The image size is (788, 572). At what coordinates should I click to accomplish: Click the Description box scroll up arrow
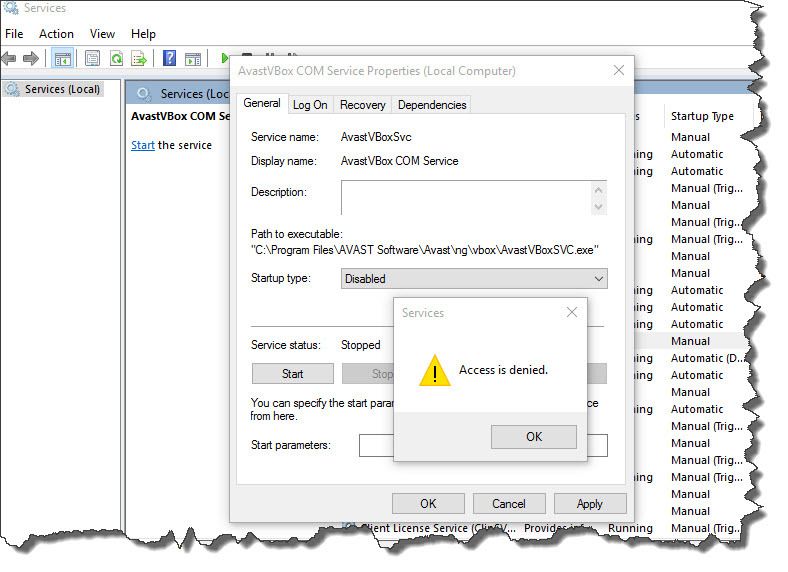point(598,190)
